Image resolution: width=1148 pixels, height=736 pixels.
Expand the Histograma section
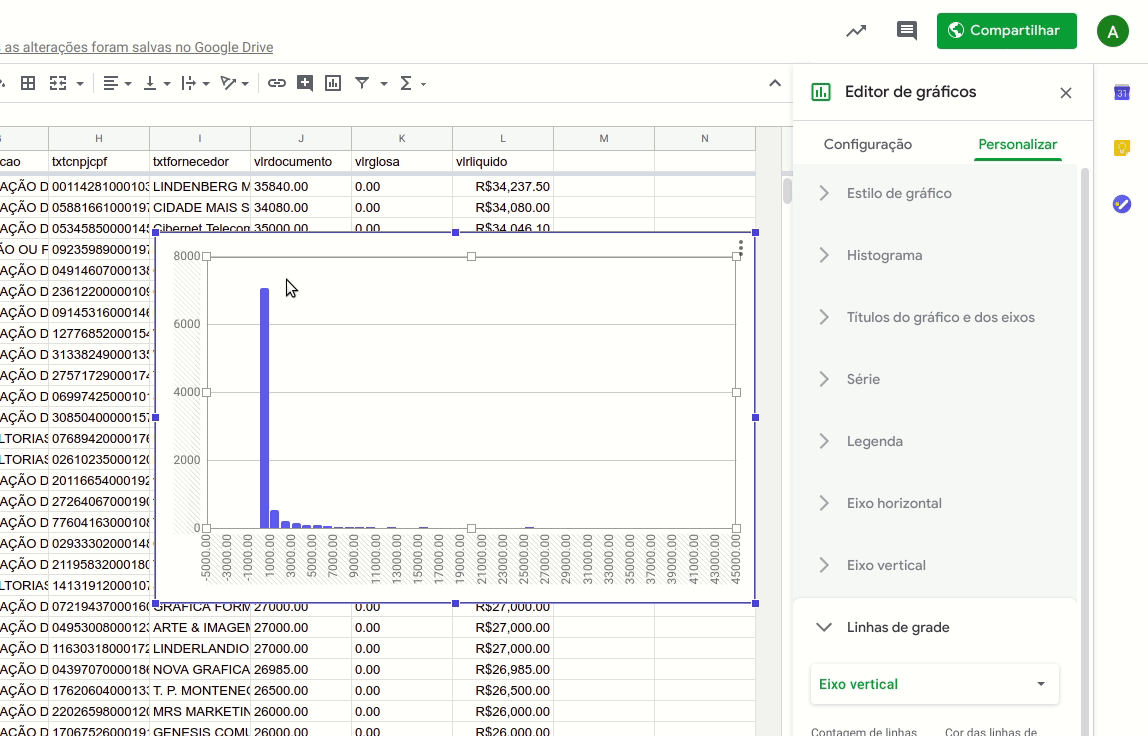tap(884, 255)
